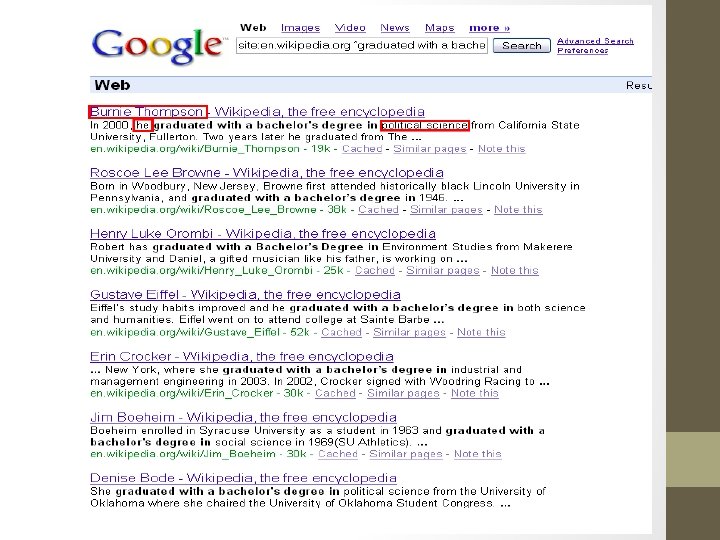Open the Video search tab
This screenshot has height=540, width=720.
350,28
